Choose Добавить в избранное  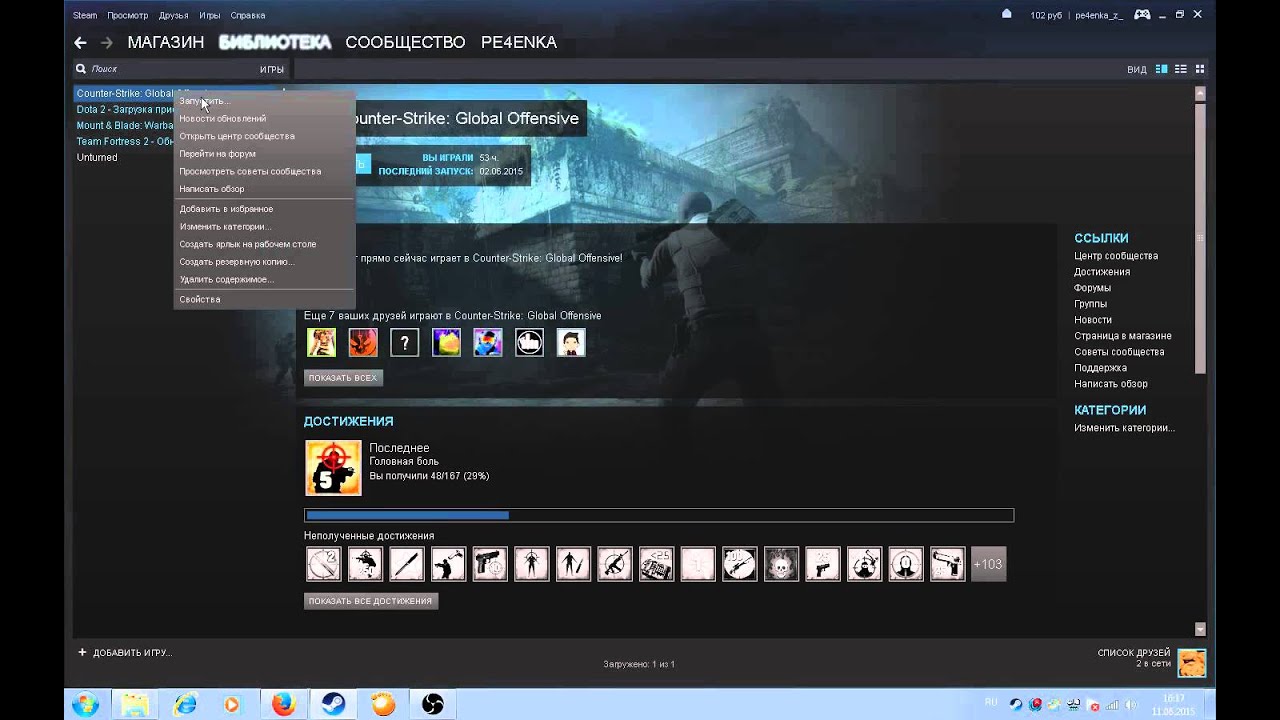click(264, 209)
